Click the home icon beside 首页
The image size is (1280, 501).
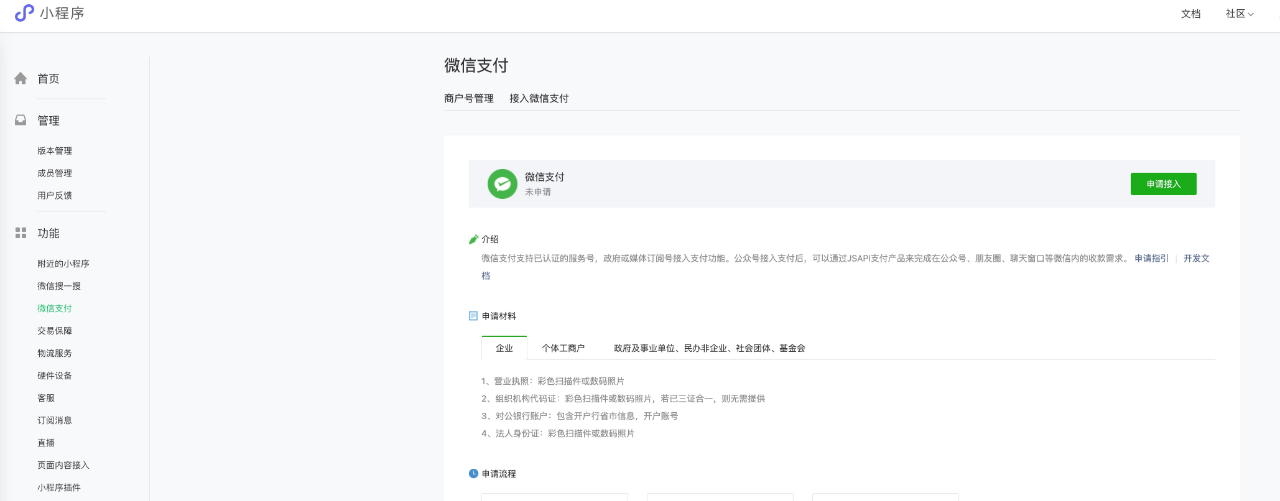pos(20,78)
